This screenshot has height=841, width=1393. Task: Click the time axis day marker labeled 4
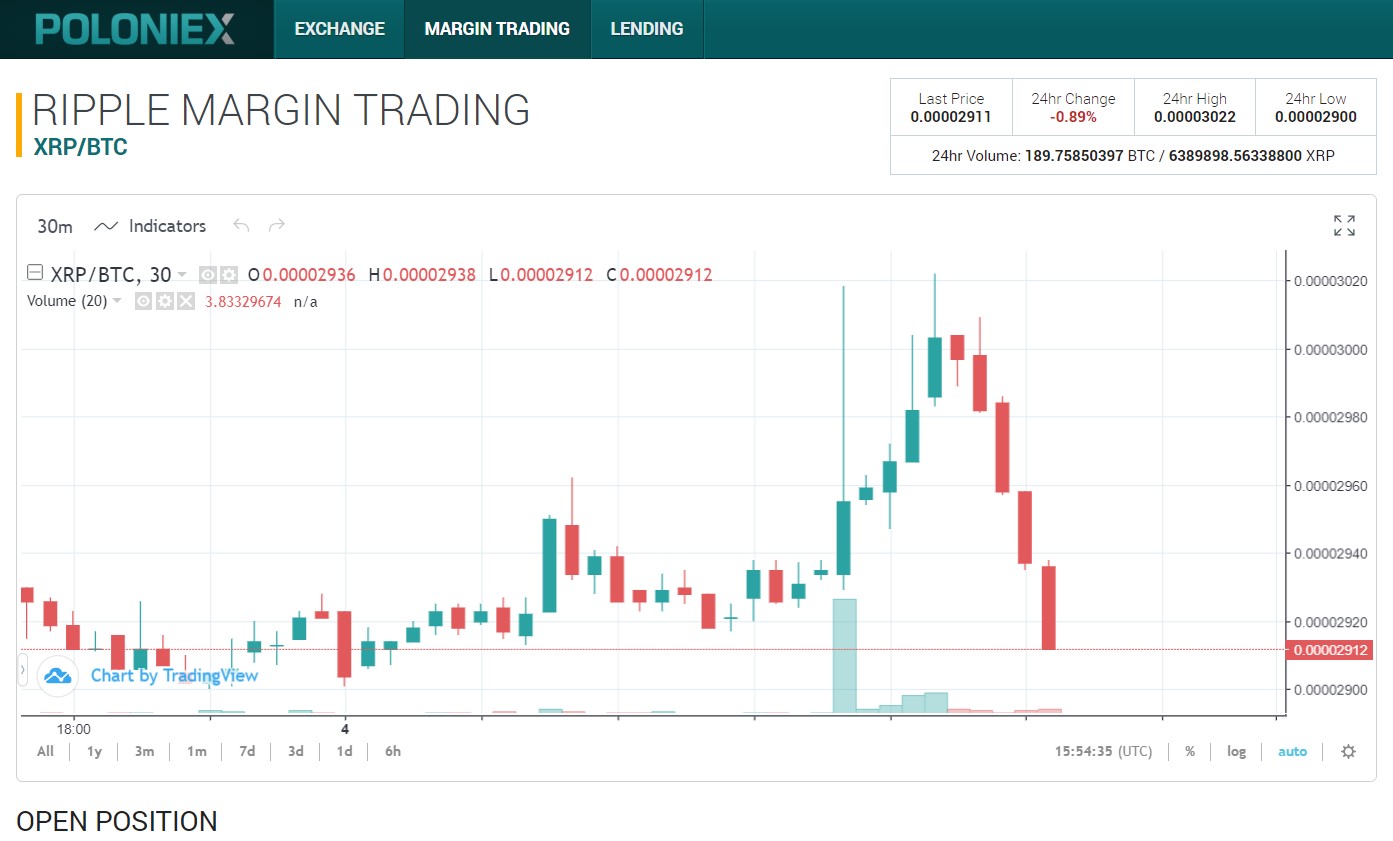click(345, 728)
